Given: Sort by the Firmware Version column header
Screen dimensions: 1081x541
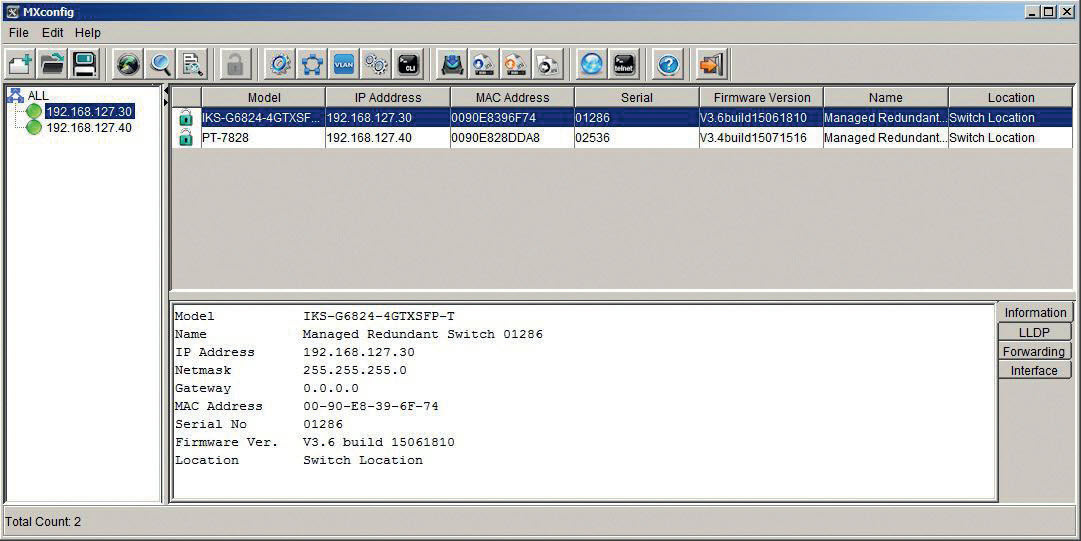Looking at the screenshot, I should click(x=762, y=98).
